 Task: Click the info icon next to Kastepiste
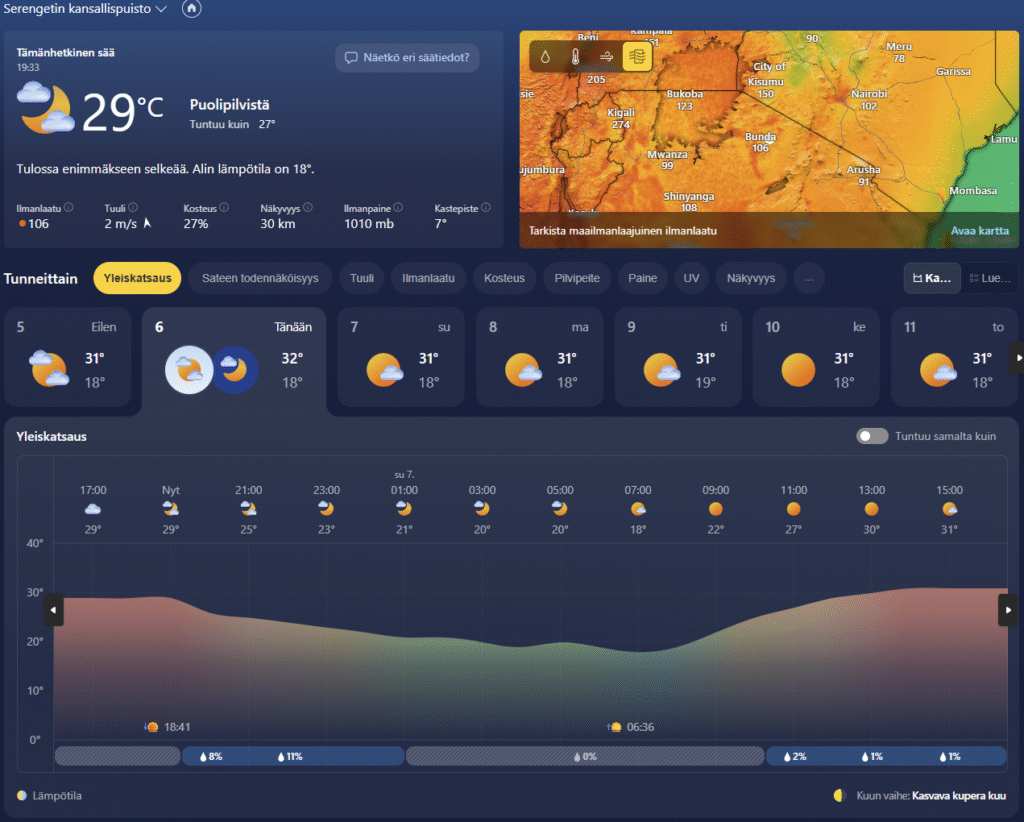tap(486, 208)
